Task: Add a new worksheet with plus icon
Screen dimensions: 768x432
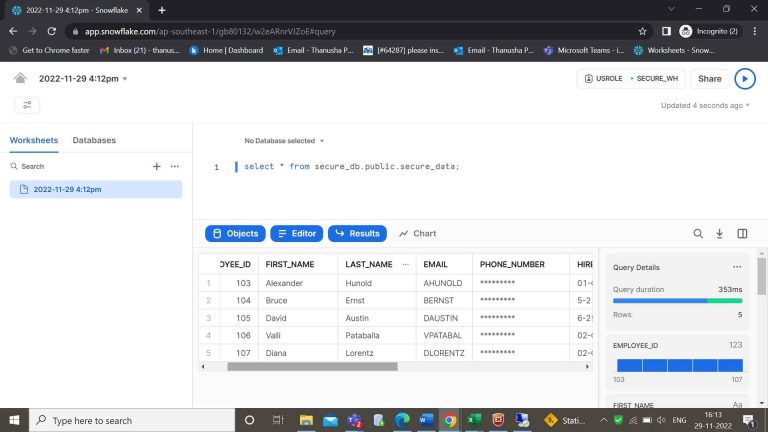Action: coord(156,166)
